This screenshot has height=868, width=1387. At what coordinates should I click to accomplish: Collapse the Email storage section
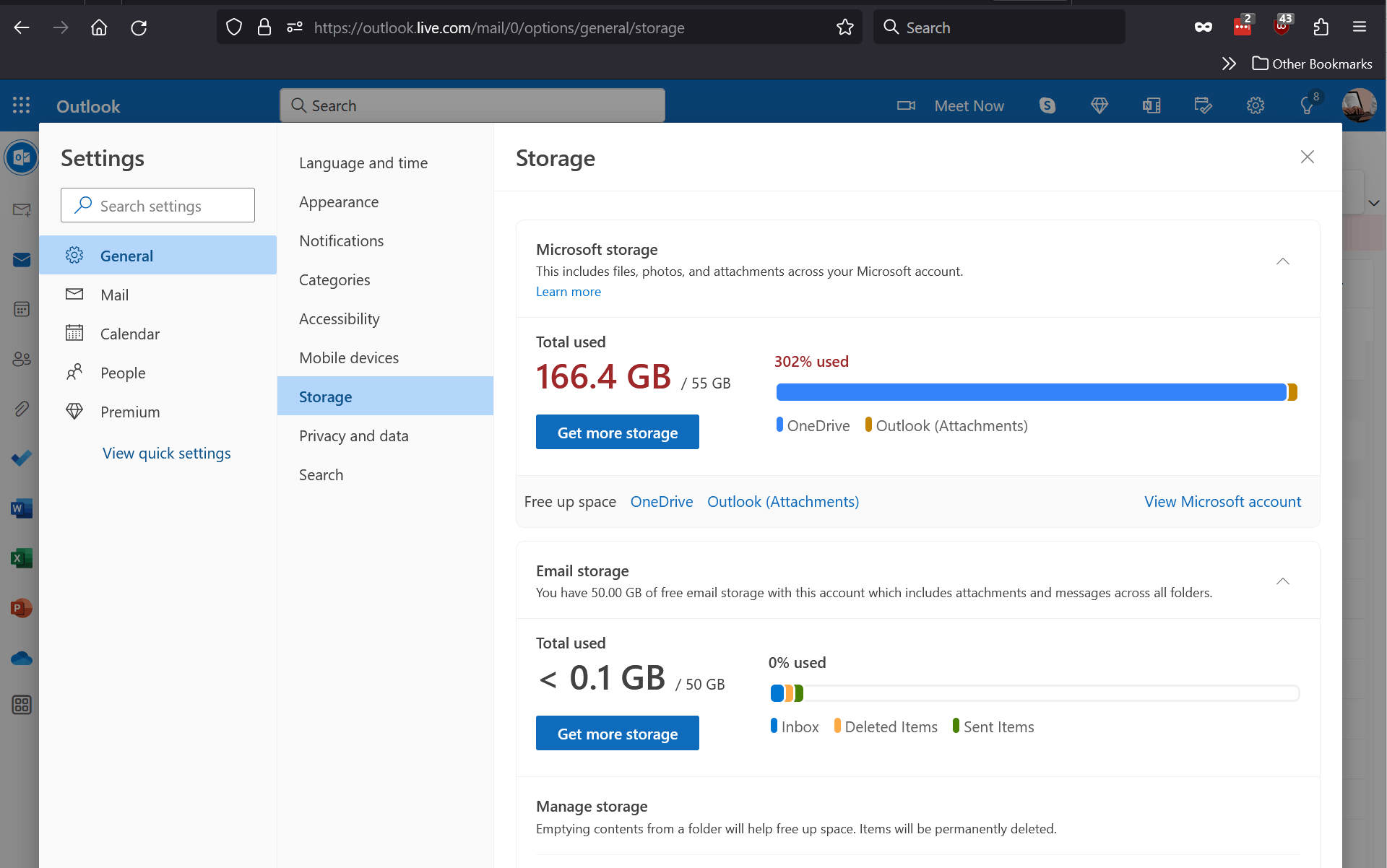coord(1282,581)
